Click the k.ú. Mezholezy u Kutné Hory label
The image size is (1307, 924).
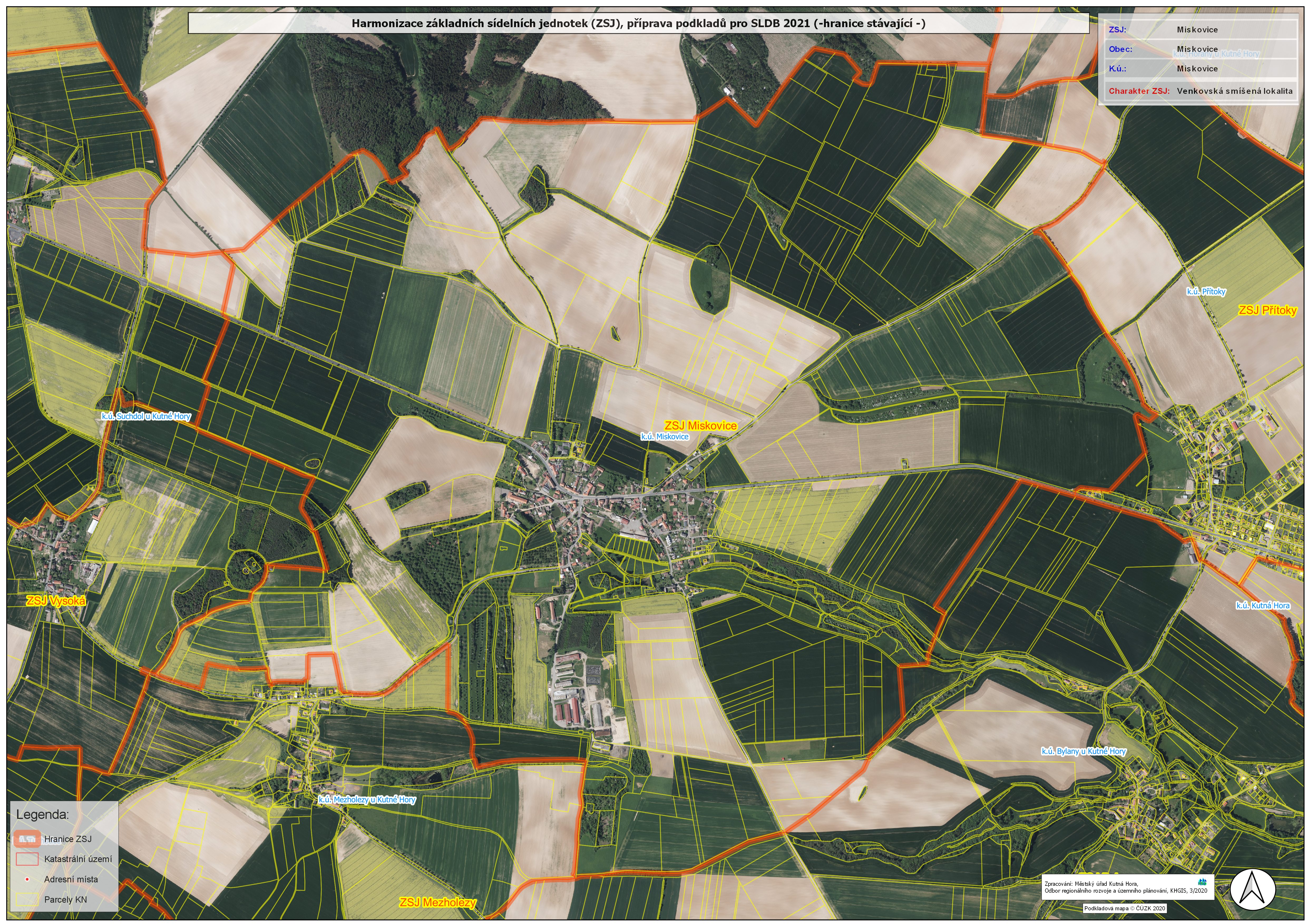pos(367,800)
